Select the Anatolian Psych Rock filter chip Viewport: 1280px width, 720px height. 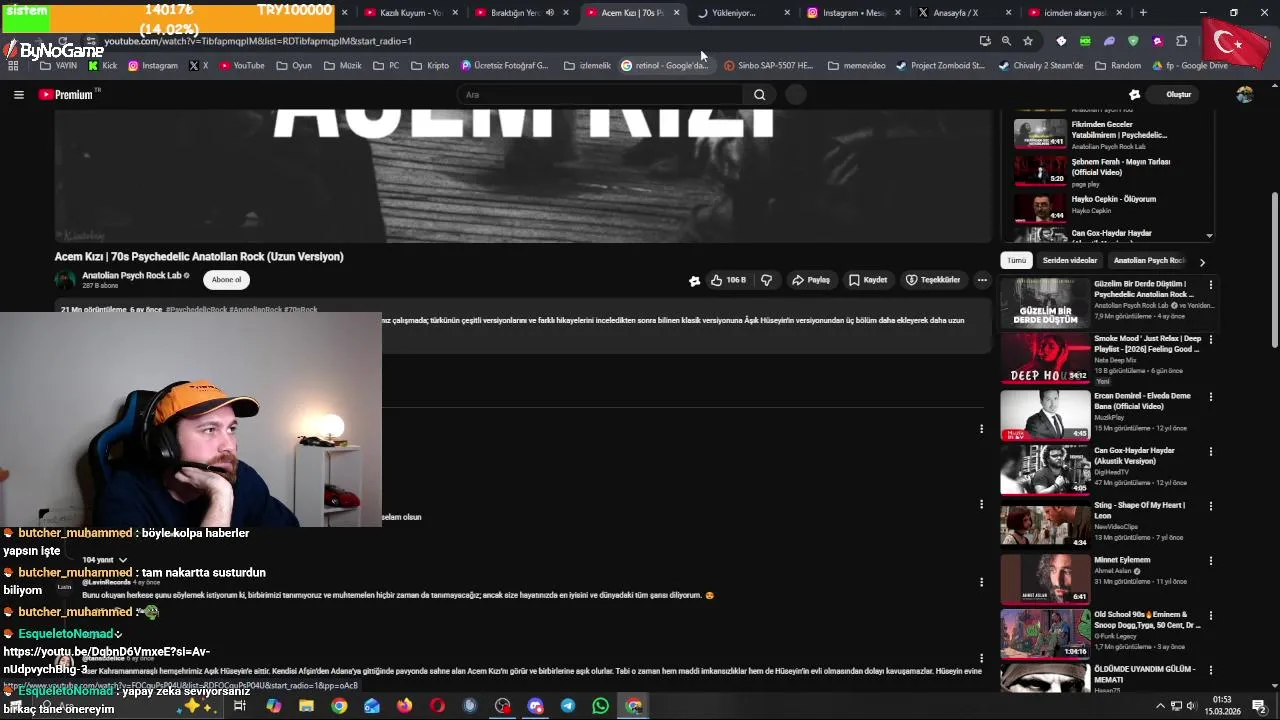pos(1148,260)
